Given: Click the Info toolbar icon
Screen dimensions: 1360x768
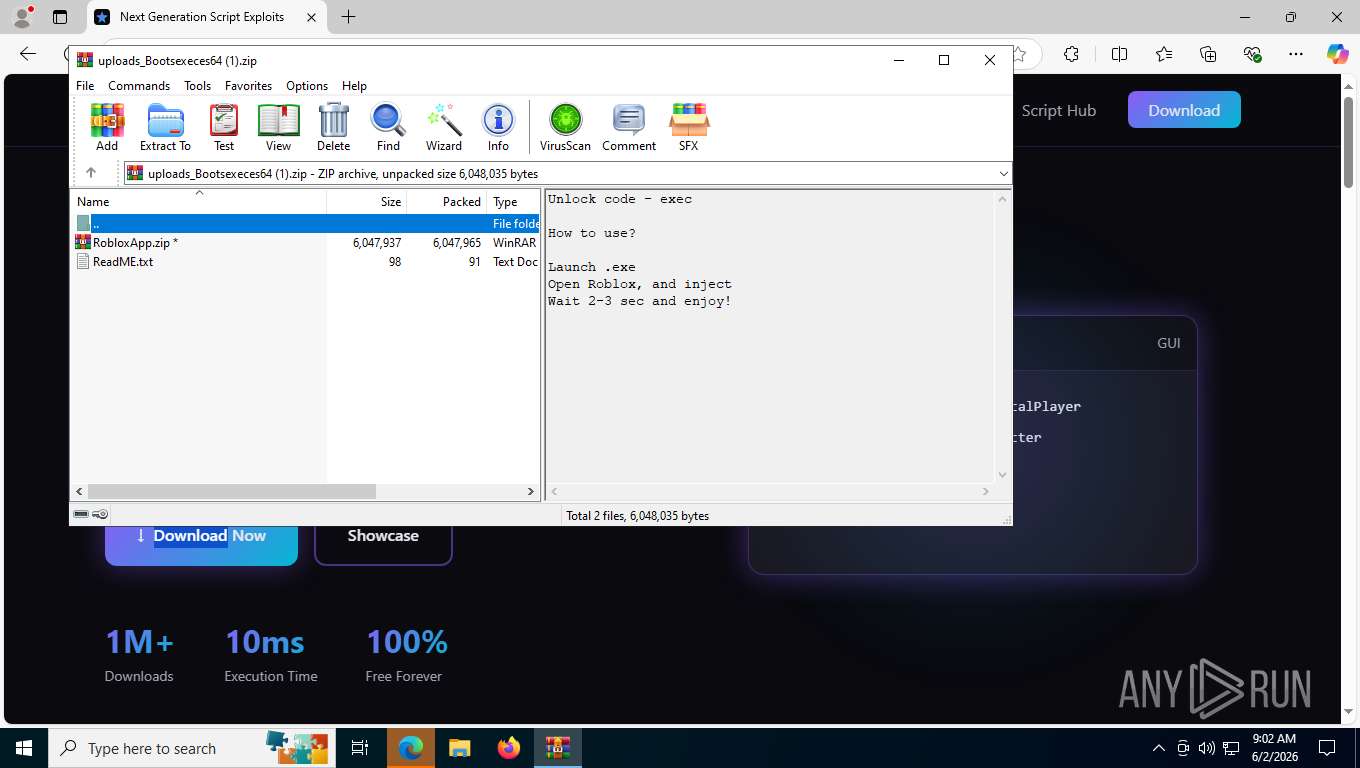Looking at the screenshot, I should coord(498,127).
